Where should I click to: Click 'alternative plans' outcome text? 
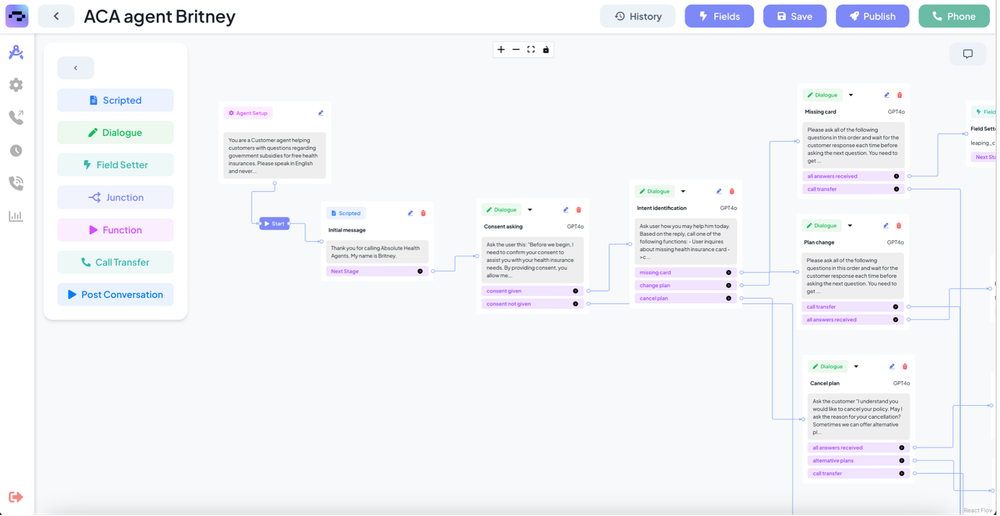click(832, 461)
